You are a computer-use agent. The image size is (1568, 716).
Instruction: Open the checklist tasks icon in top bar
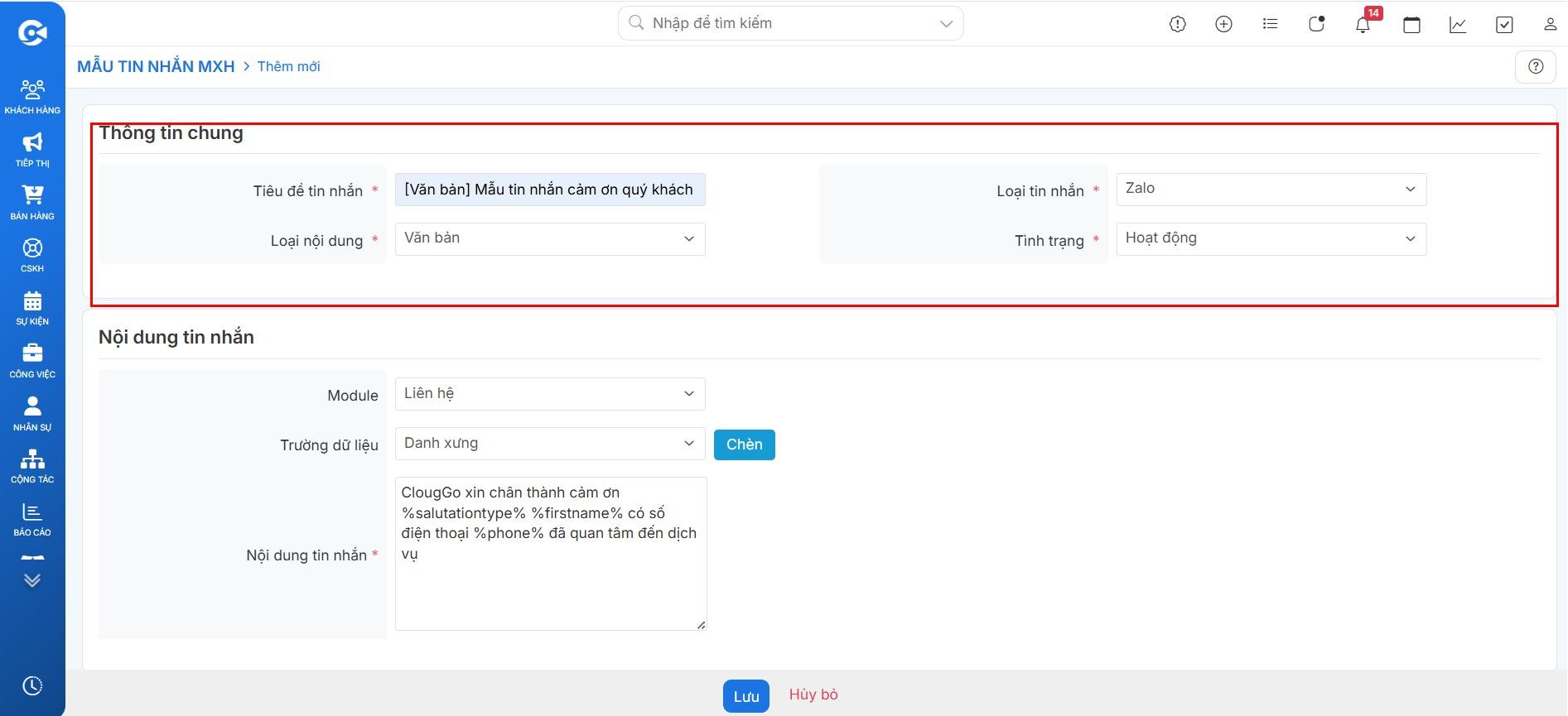click(x=1504, y=24)
